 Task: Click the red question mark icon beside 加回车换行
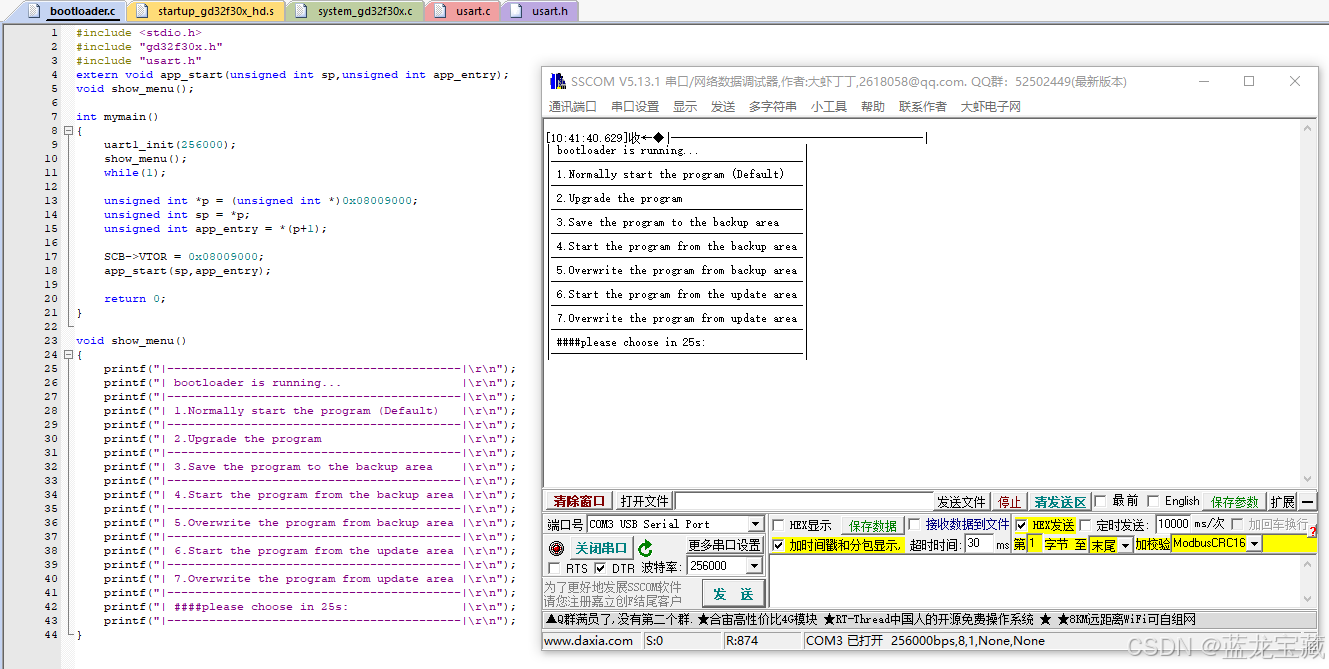click(x=1311, y=533)
